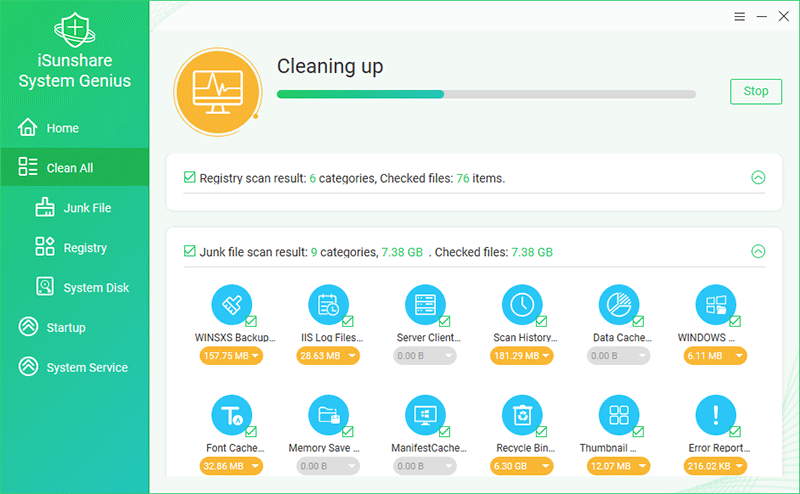
Task: Click the System Disk search icon
Action: coord(45,286)
